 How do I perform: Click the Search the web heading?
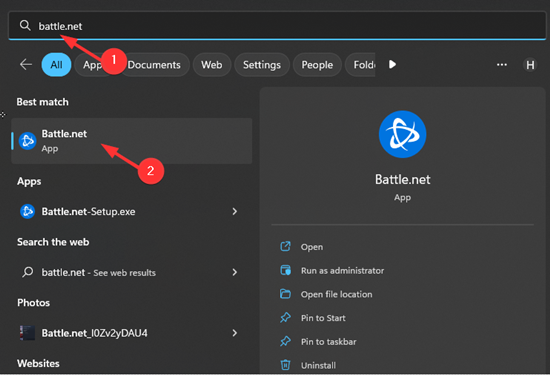(53, 242)
